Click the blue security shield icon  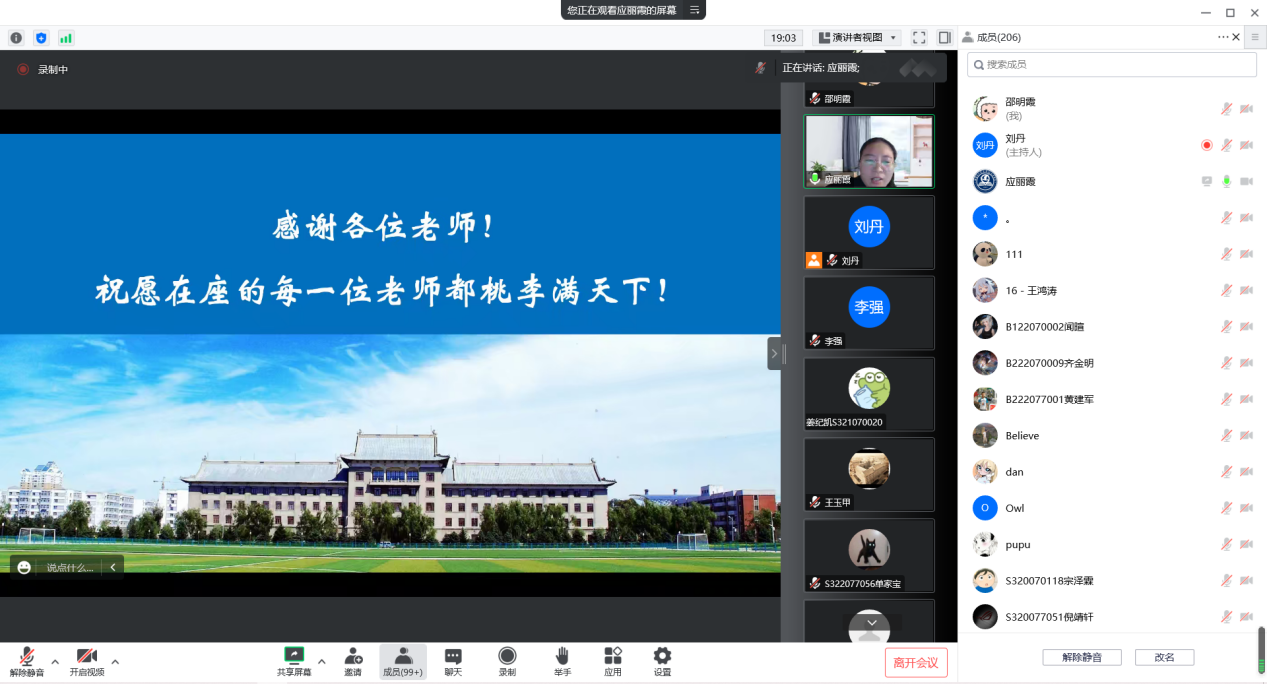(x=41, y=38)
